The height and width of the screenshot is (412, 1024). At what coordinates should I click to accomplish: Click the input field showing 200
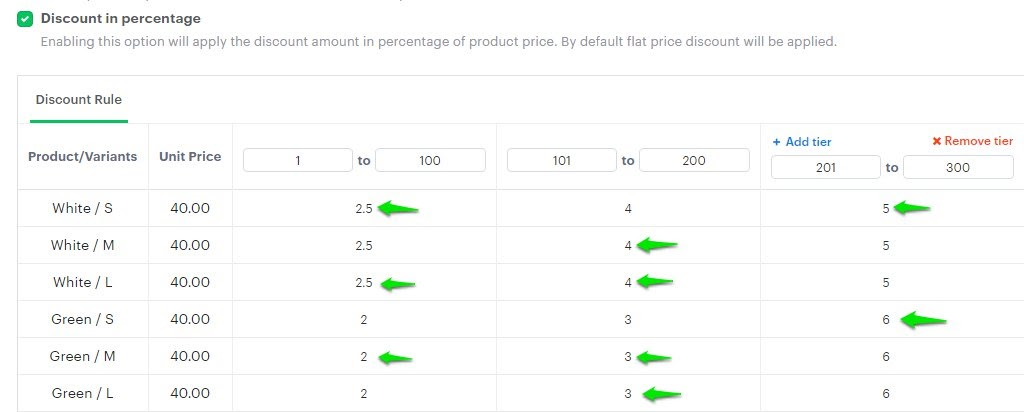(694, 160)
